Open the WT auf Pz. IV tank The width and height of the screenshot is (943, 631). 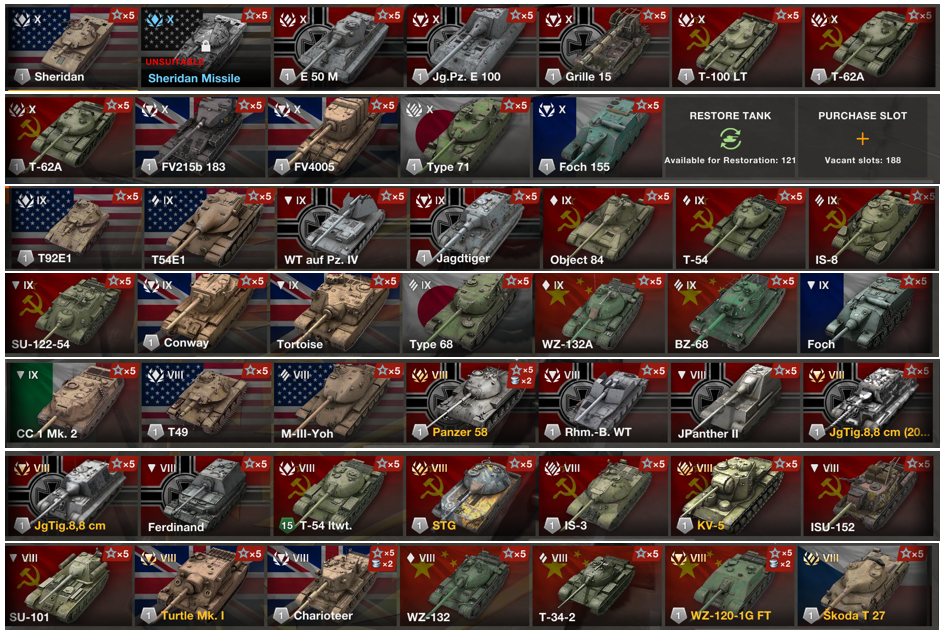point(342,229)
